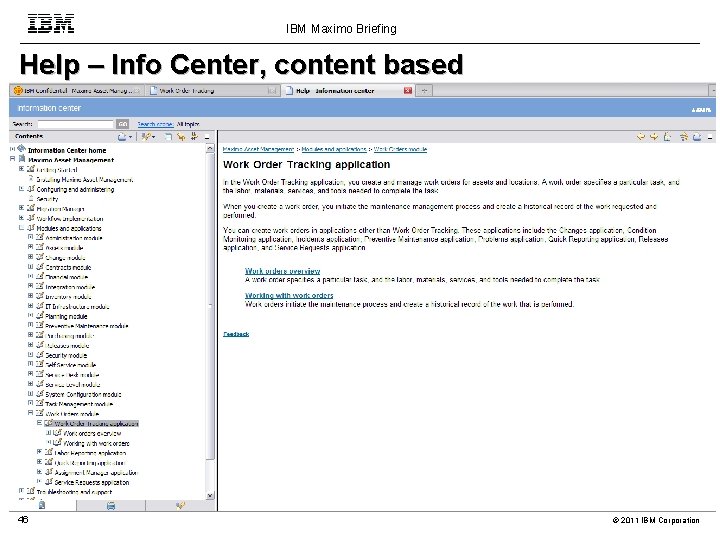Select Service Requests application tree item

(92, 483)
